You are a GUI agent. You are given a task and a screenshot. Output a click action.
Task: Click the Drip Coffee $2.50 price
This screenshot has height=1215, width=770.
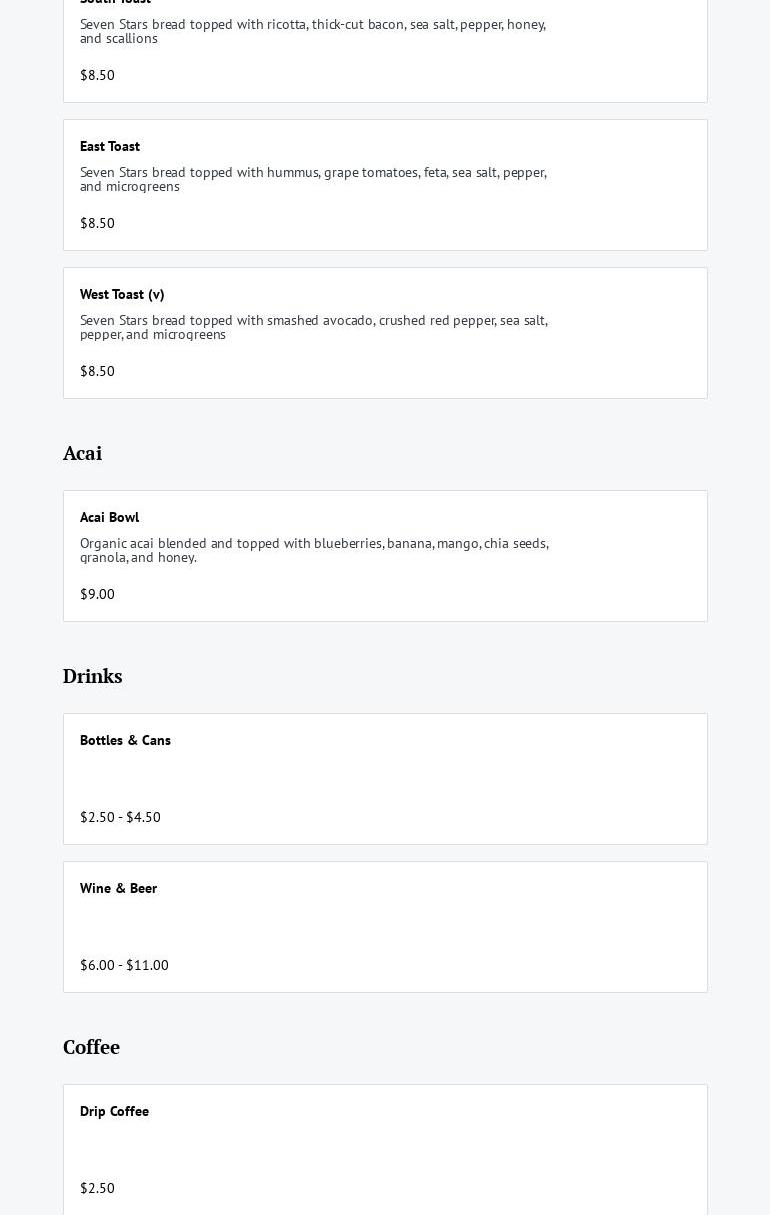[97, 1188]
